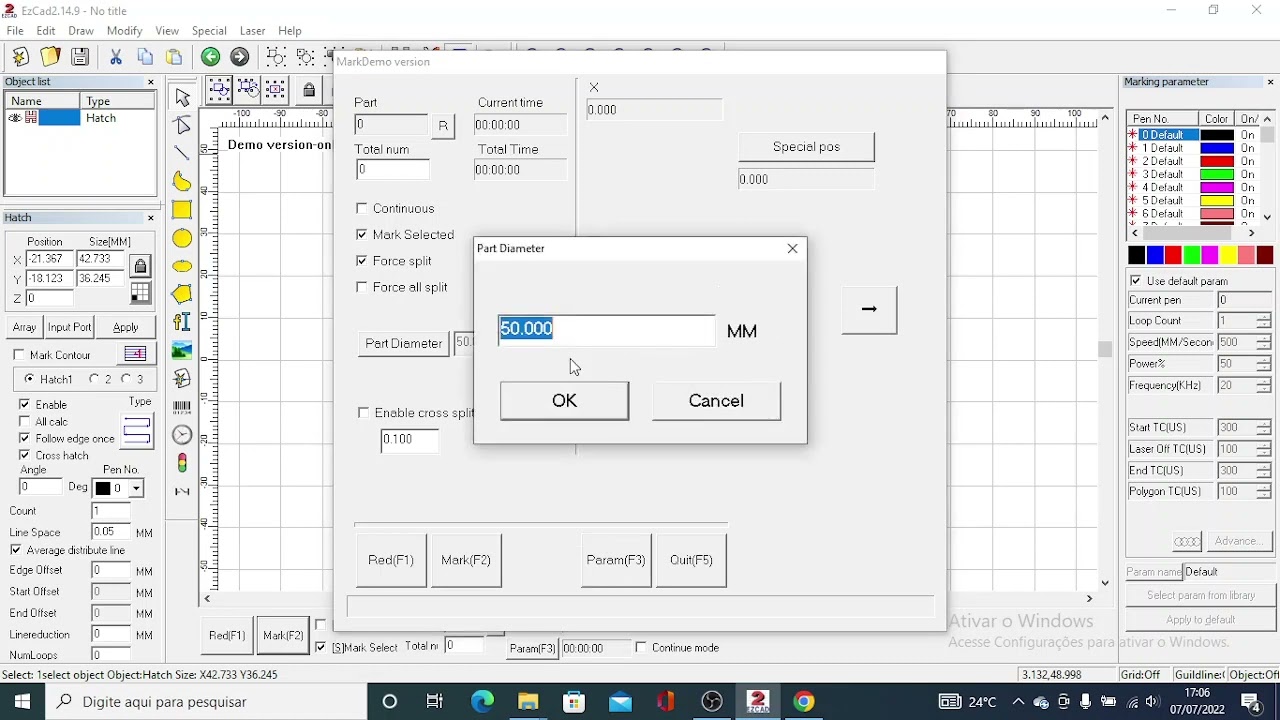Open the hatch Pen No. dropdown
The height and width of the screenshot is (720, 1280).
pyautogui.click(x=137, y=488)
